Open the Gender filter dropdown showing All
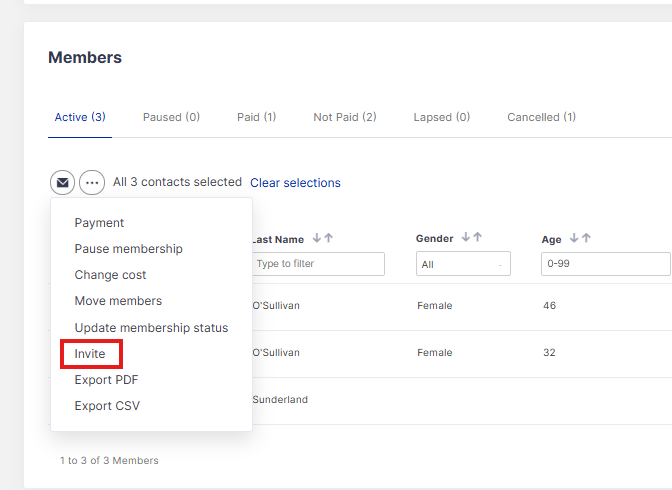 463,264
